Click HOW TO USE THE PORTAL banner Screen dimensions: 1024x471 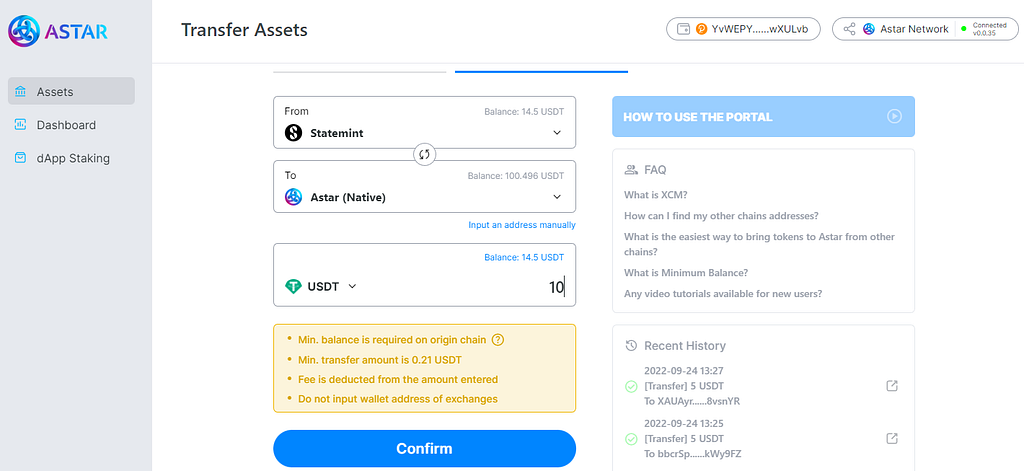pyautogui.click(x=763, y=117)
